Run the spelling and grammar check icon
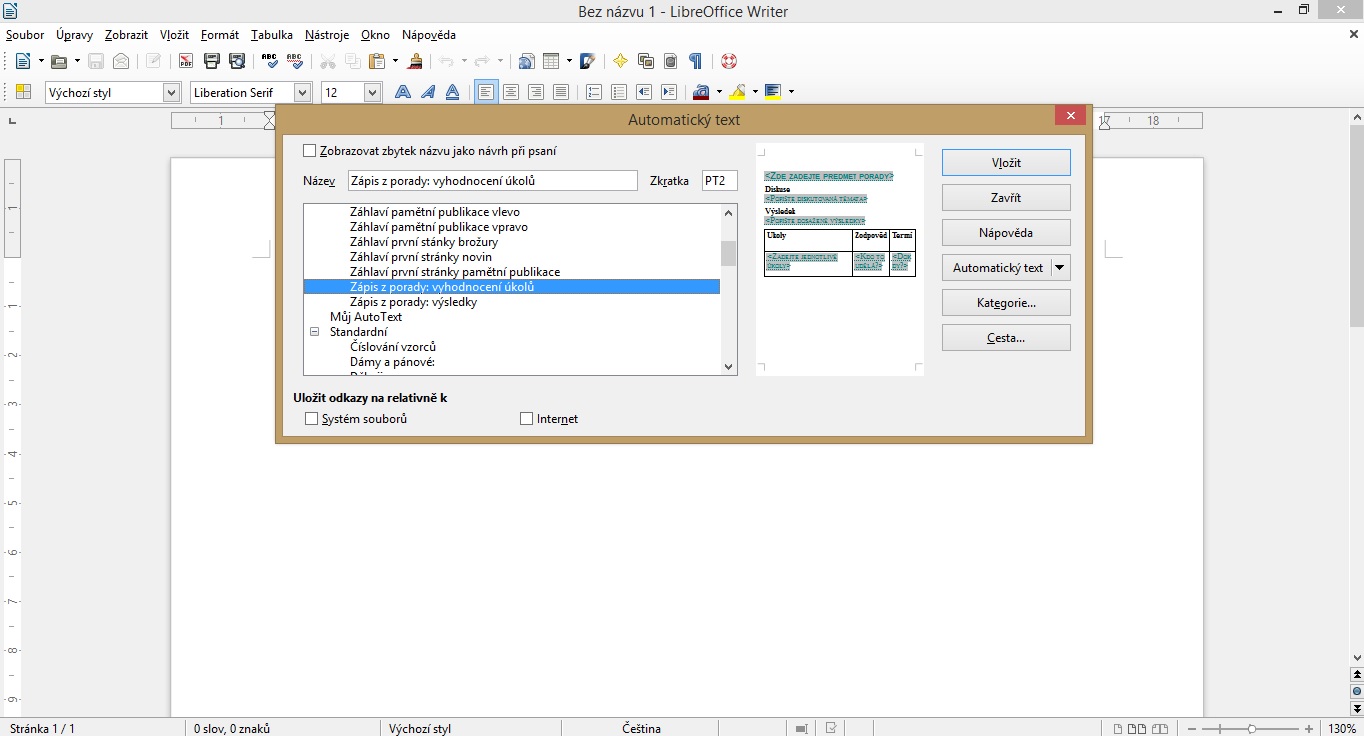This screenshot has height=736, width=1364. tap(269, 61)
